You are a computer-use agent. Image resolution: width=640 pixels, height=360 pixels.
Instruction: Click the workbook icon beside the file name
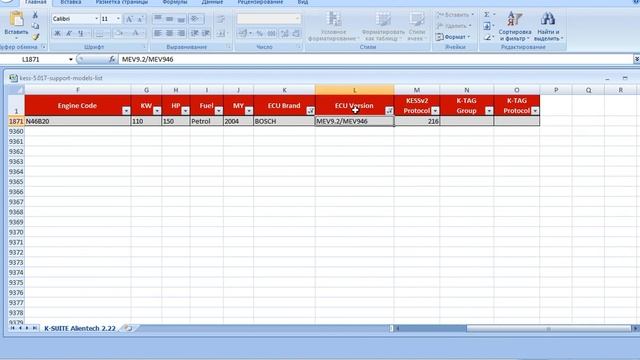click(x=13, y=78)
